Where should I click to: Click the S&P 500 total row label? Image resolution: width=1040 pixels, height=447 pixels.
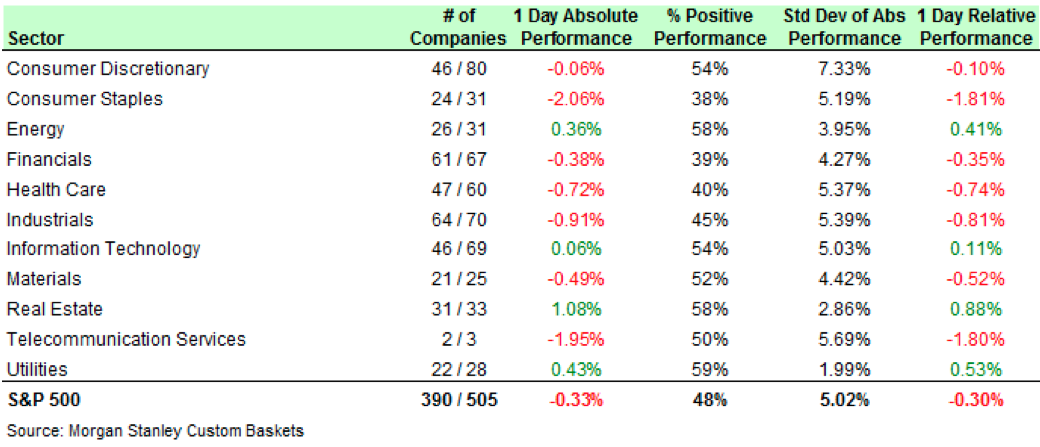pyautogui.click(x=43, y=400)
